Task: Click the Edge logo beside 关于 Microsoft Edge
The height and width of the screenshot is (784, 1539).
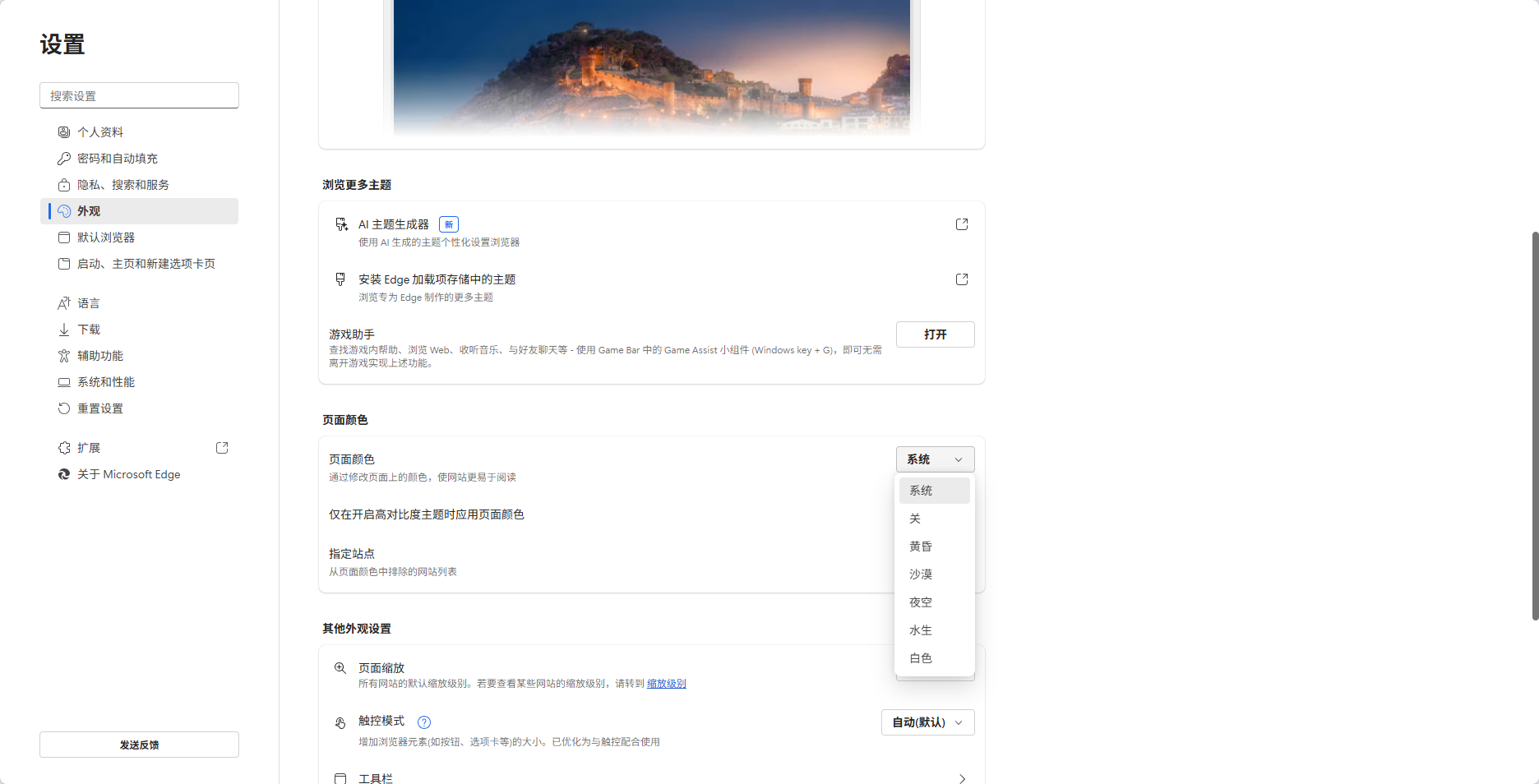Action: 64,474
